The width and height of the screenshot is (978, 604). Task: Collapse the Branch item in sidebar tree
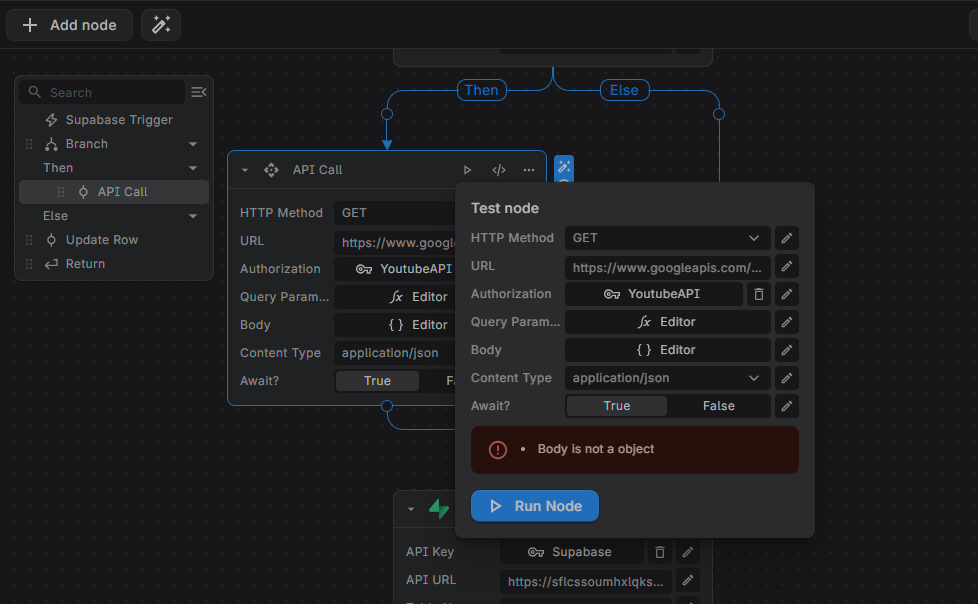point(193,144)
